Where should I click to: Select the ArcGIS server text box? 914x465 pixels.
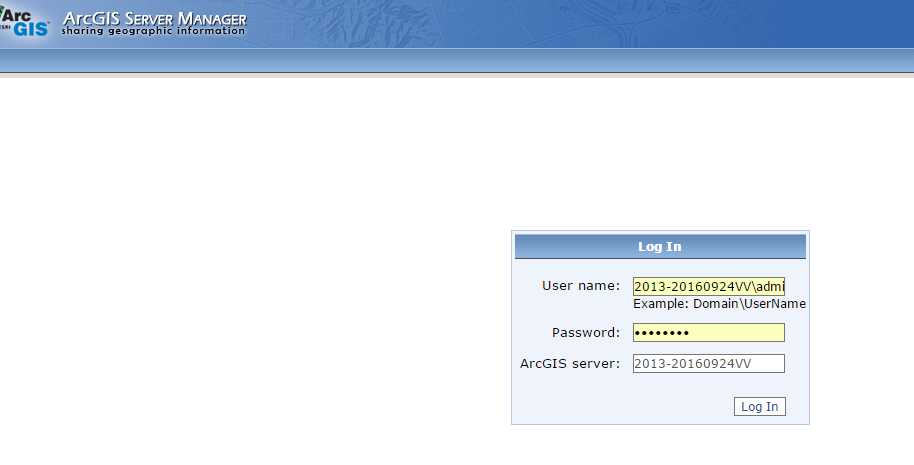tap(708, 364)
